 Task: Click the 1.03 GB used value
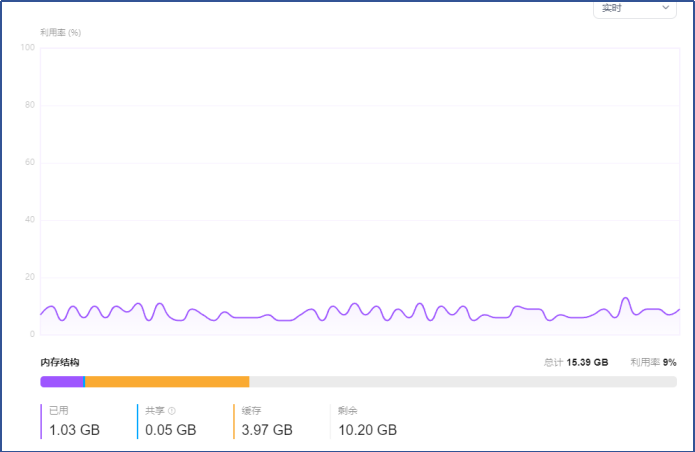(74, 430)
